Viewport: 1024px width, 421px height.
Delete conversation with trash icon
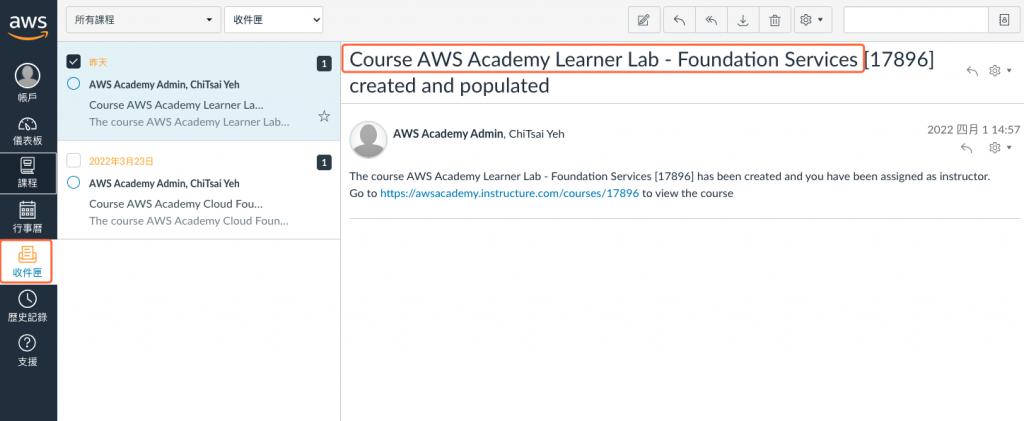coord(775,20)
